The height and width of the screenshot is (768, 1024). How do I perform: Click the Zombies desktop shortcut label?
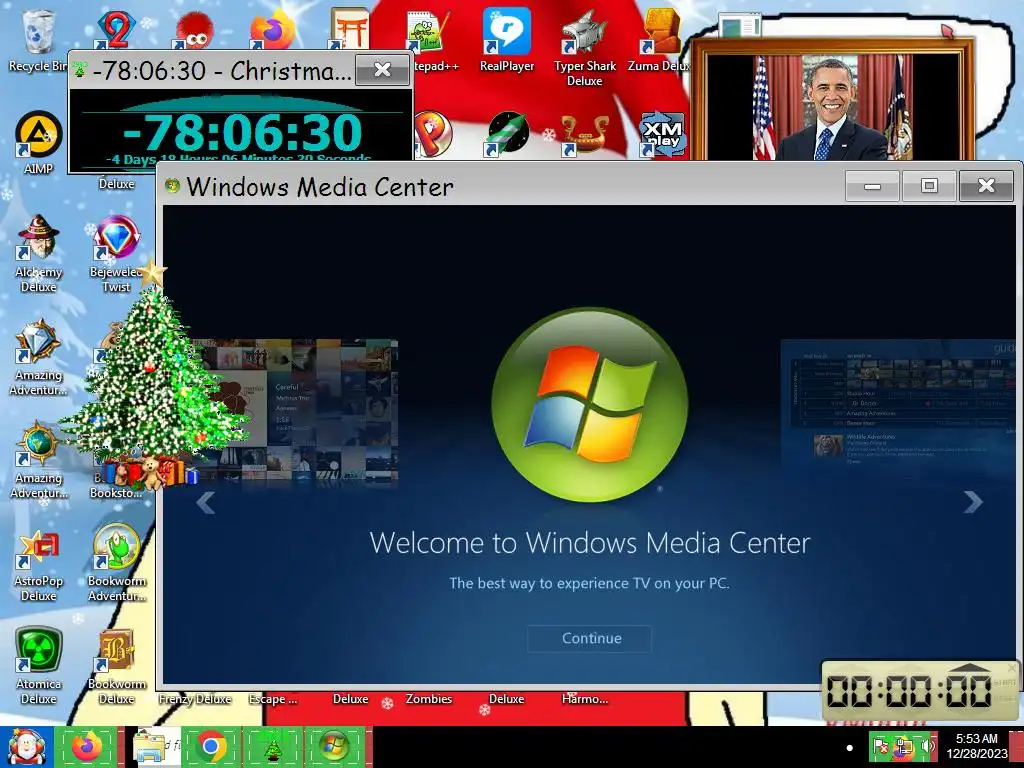point(428,699)
